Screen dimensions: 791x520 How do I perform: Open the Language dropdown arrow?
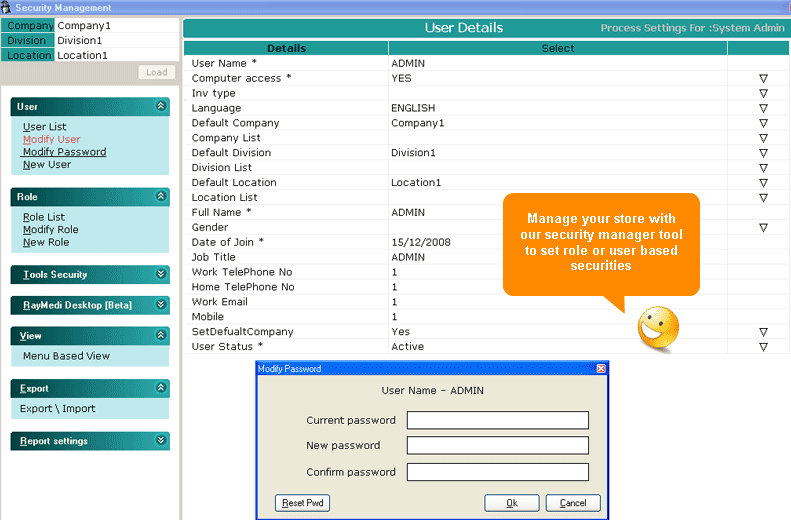pos(762,108)
